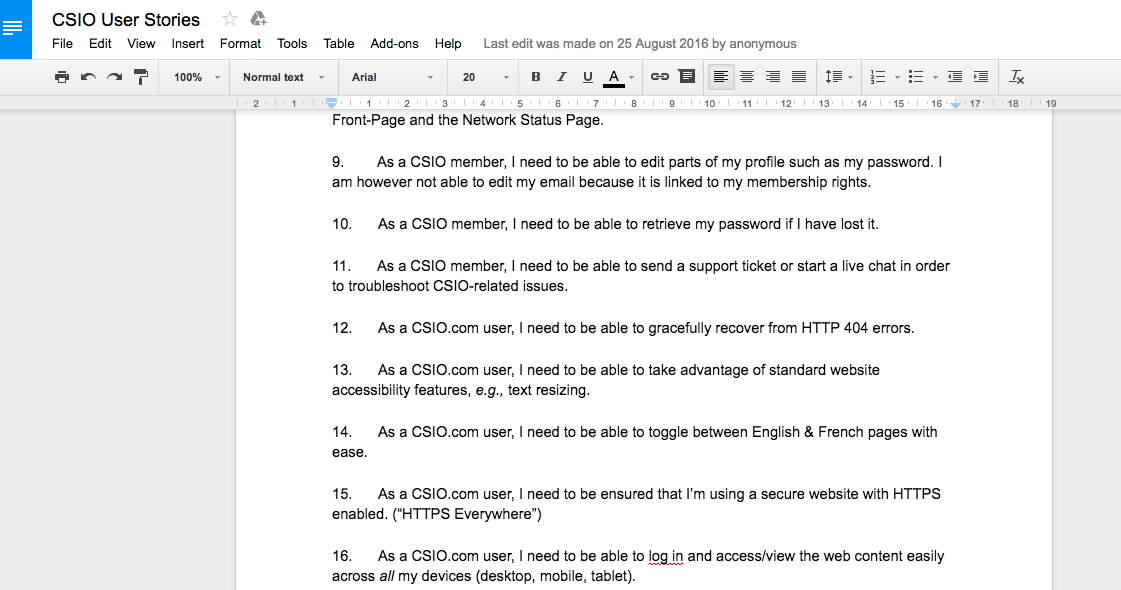This screenshot has width=1121, height=590.
Task: Clear formatting from selection
Action: (1017, 77)
